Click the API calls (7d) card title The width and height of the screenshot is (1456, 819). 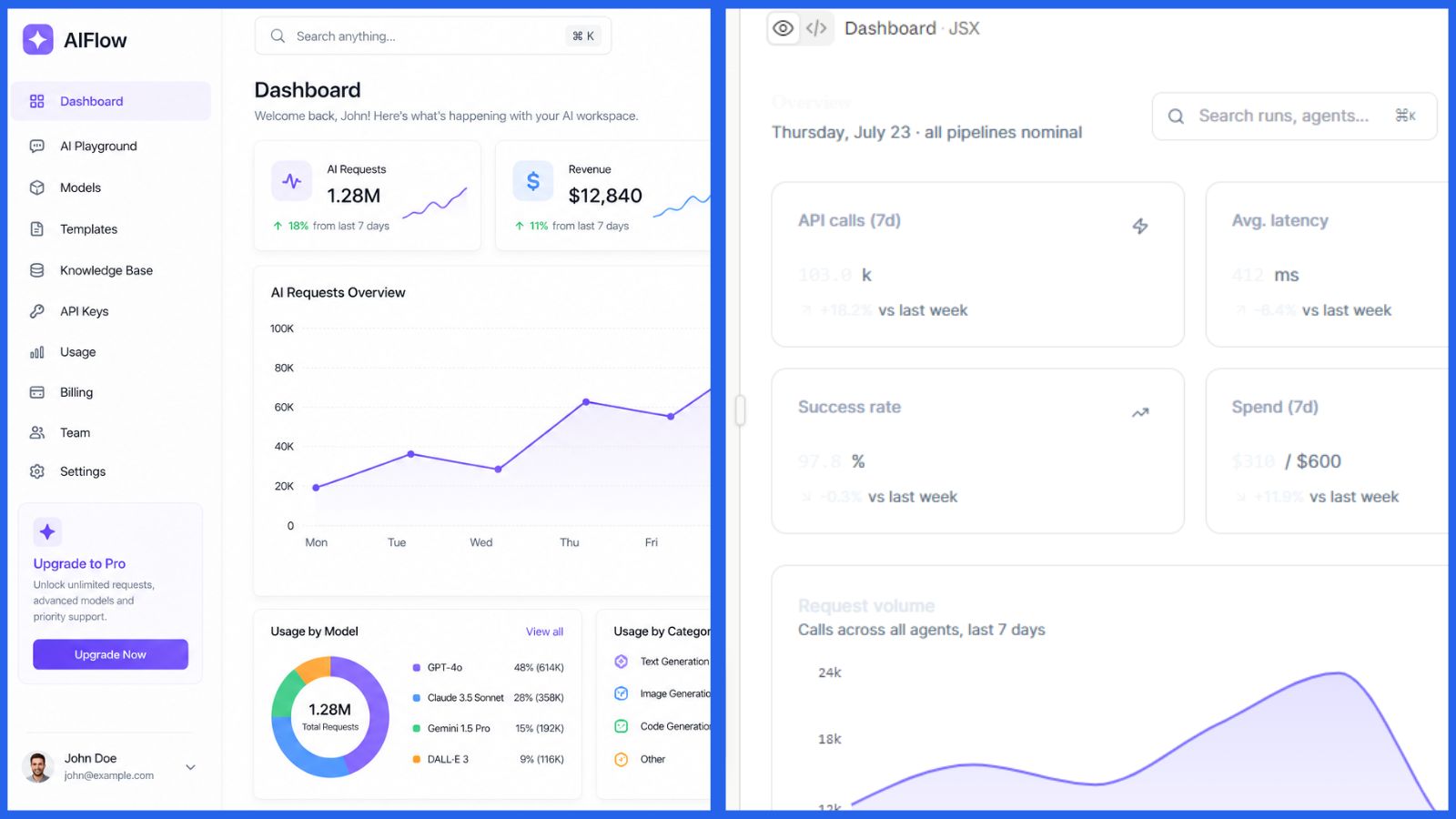tap(849, 220)
